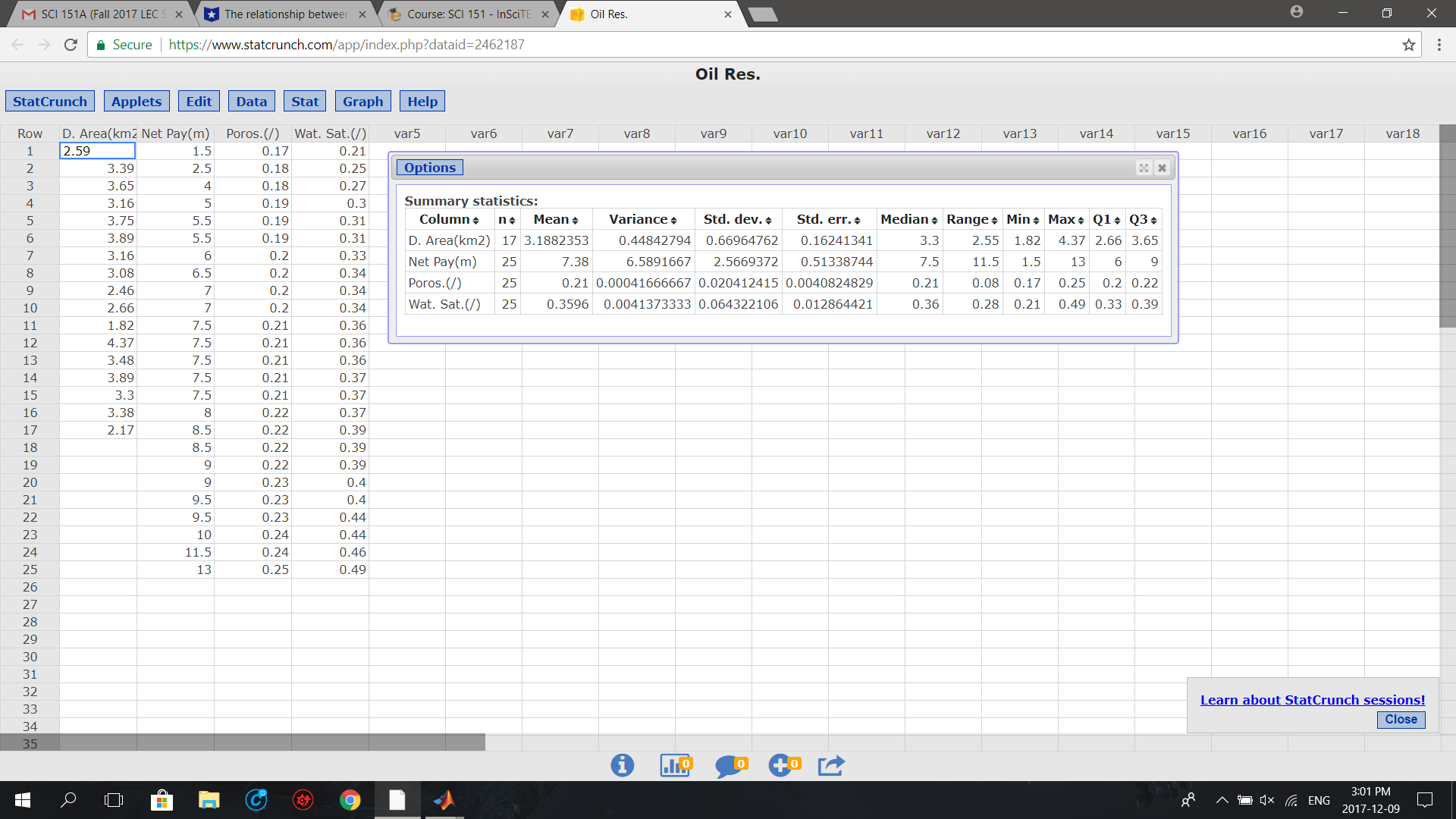Close the Summary statistics results window

point(1162,168)
